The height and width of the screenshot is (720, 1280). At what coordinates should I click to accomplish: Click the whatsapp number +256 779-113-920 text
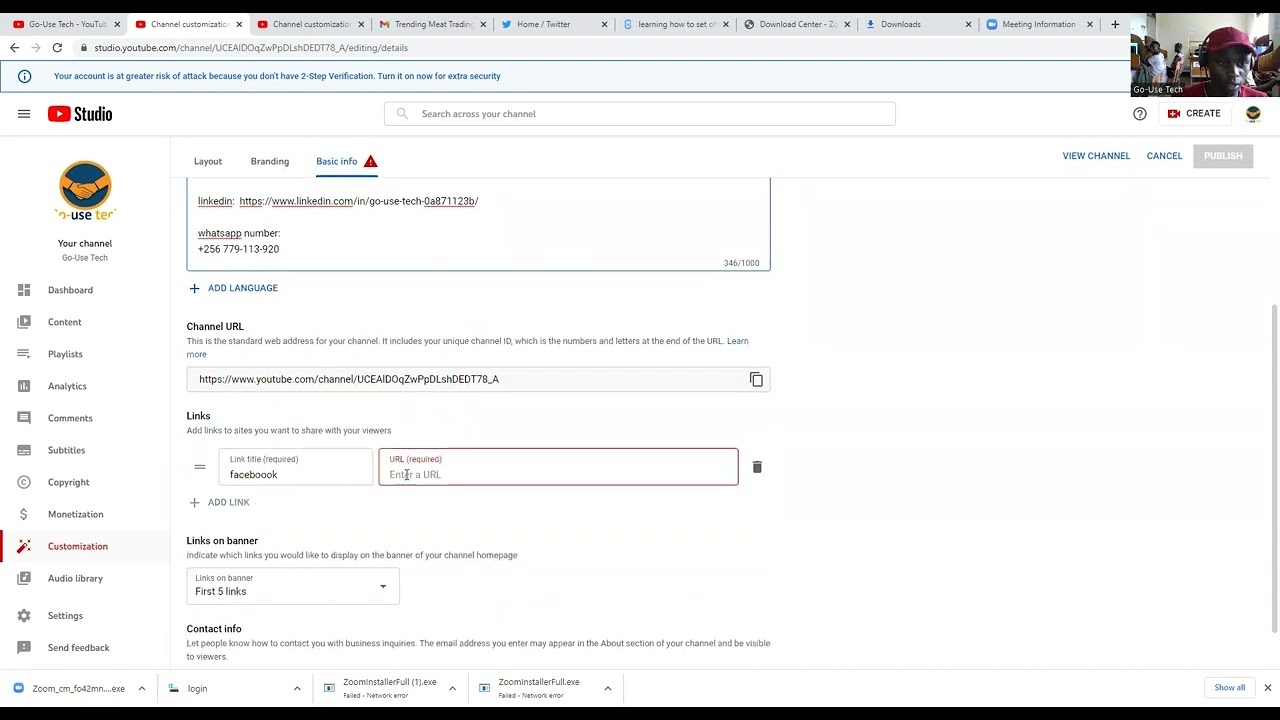(238, 249)
